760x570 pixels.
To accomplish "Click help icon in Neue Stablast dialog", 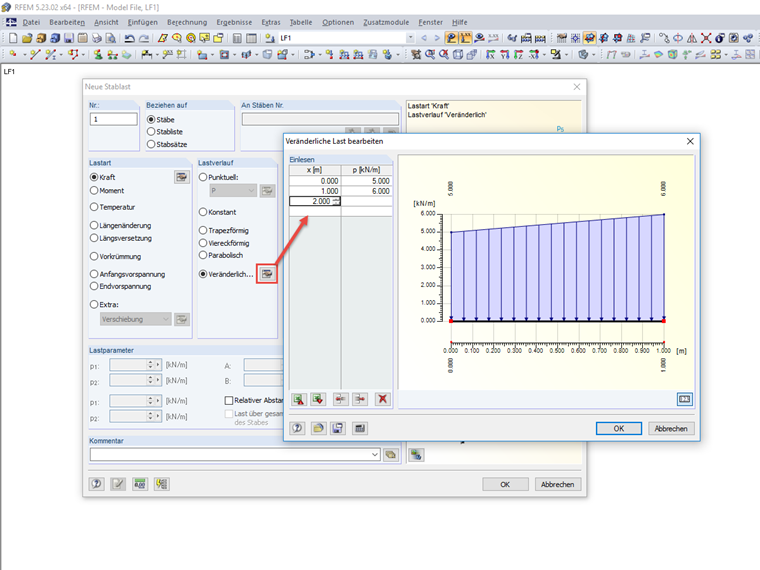I will (96, 484).
